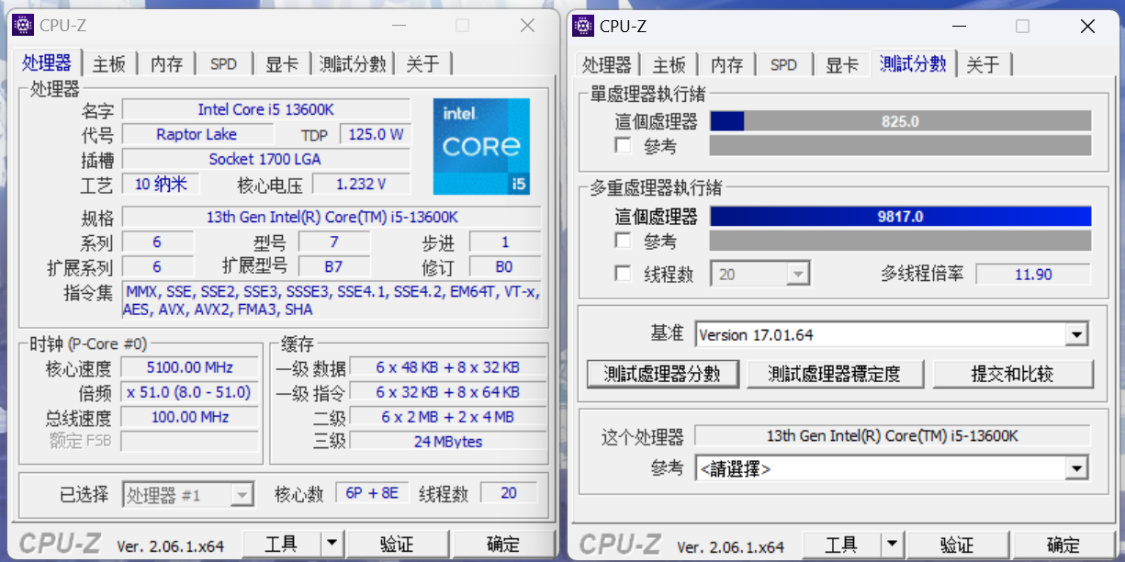Open 关于 tab in right window
1125x562 pixels.
coord(983,65)
